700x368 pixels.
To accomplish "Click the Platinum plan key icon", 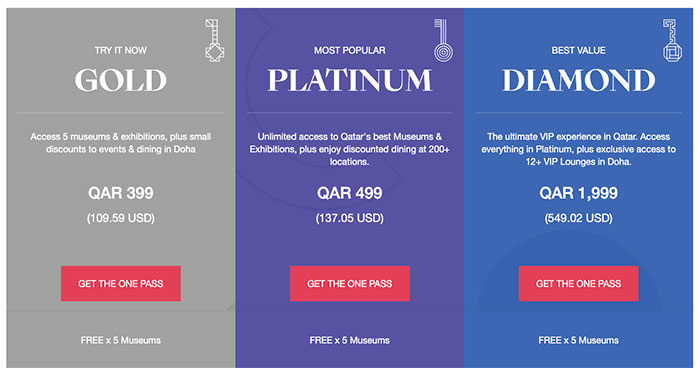I will click(x=443, y=40).
